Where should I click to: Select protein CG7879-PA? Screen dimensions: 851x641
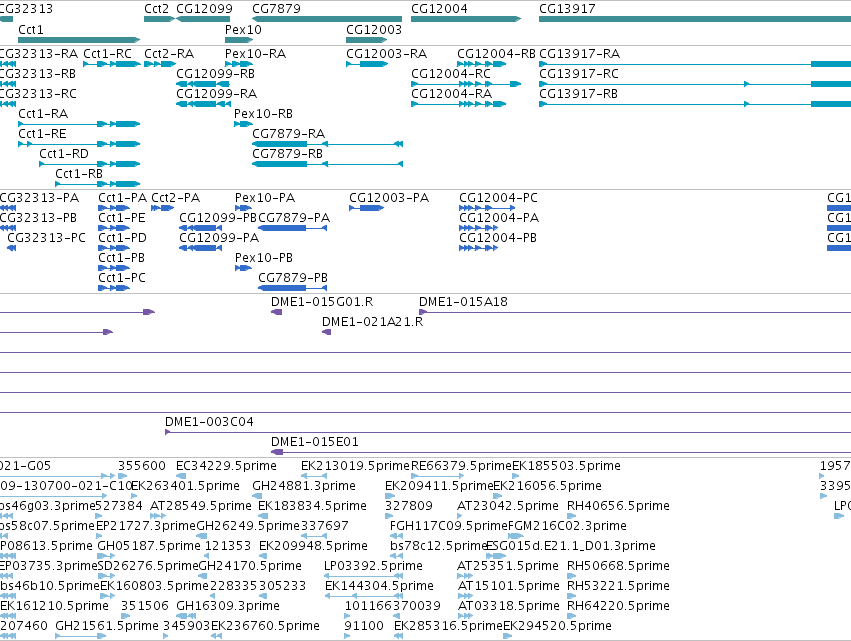click(293, 228)
